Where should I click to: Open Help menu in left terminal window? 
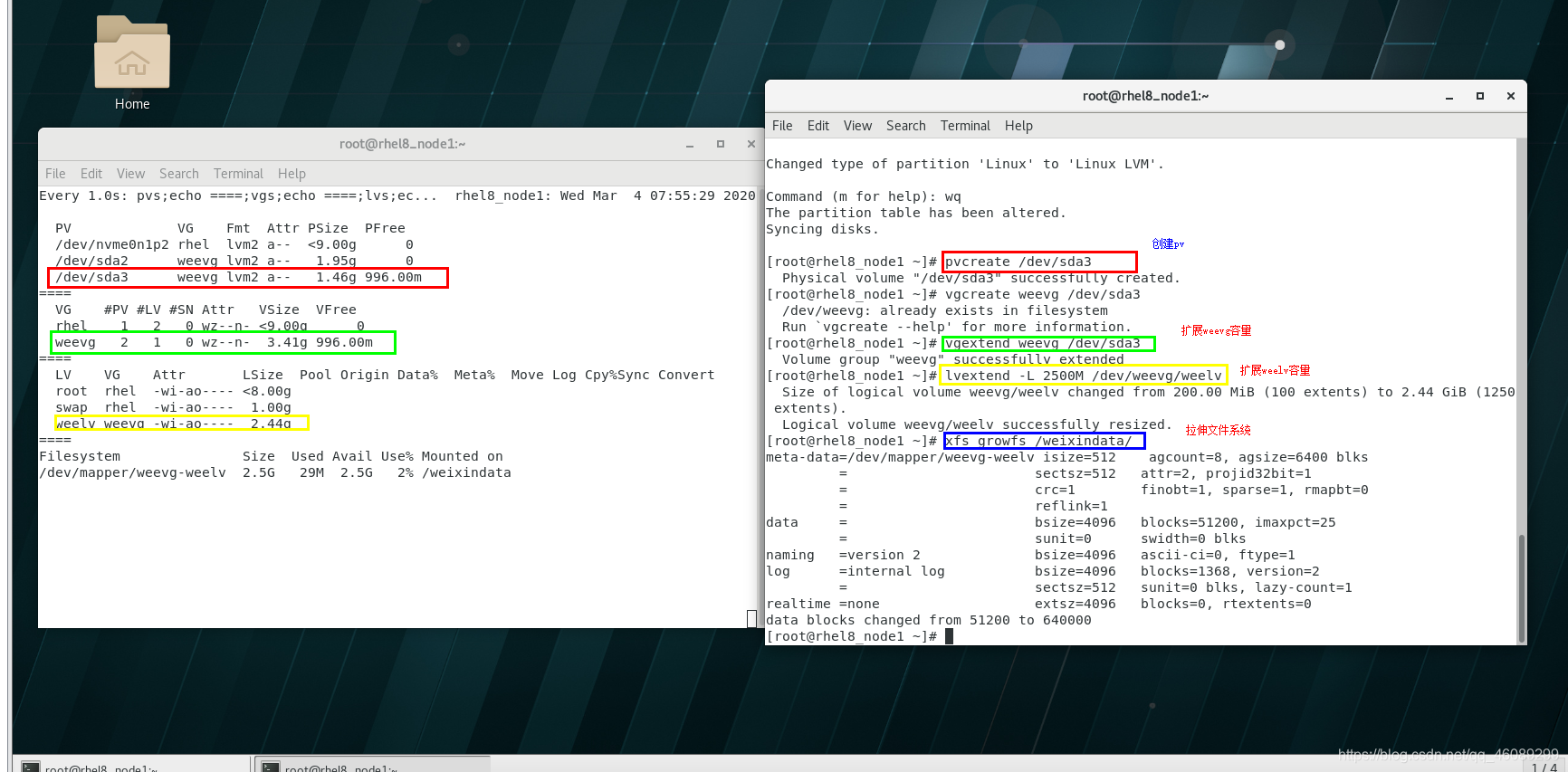(292, 174)
